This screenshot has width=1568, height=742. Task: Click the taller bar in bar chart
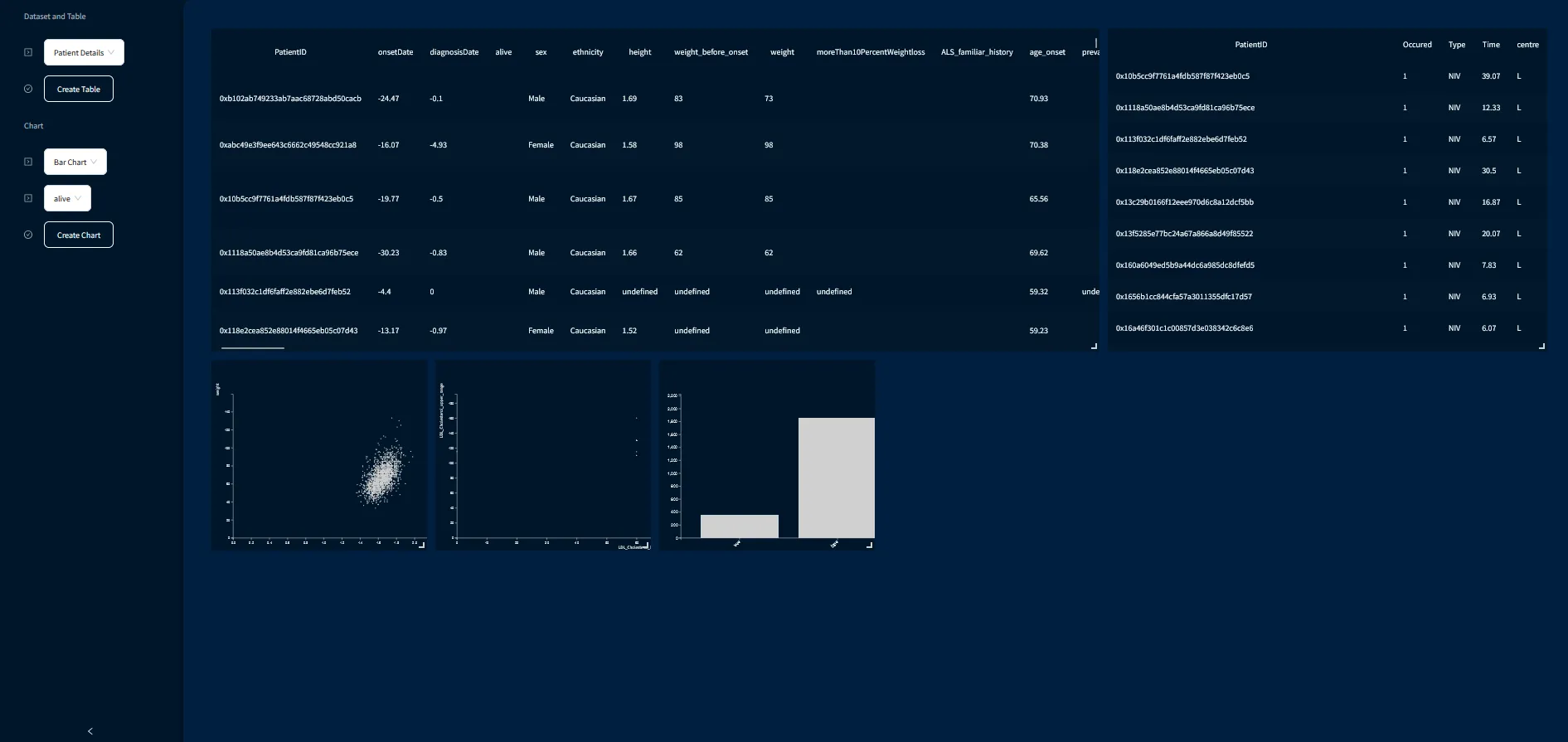point(836,478)
